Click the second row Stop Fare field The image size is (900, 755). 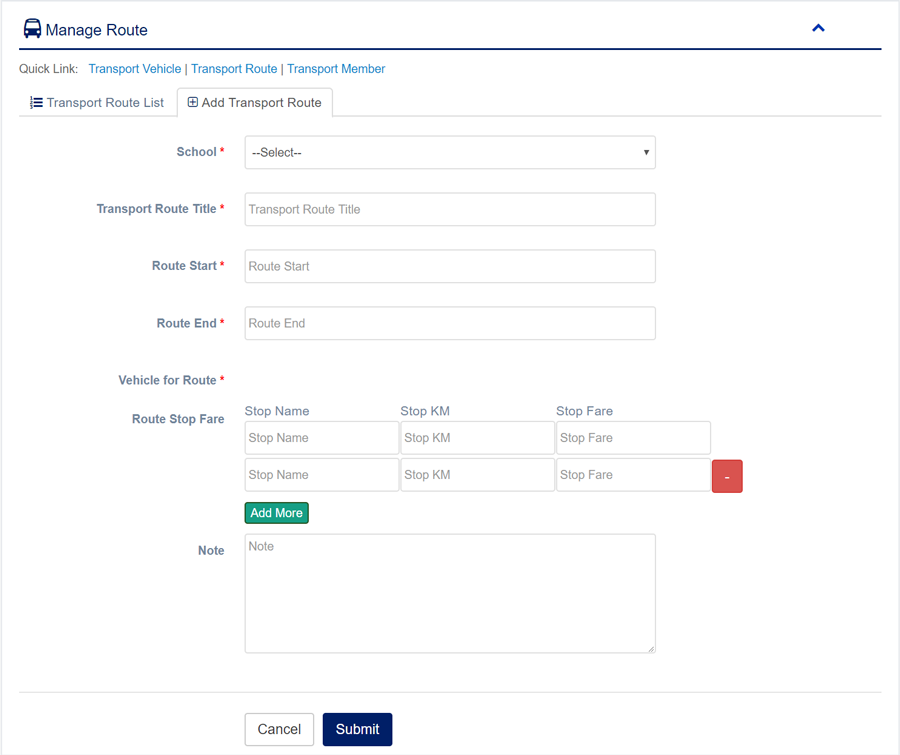pos(633,475)
